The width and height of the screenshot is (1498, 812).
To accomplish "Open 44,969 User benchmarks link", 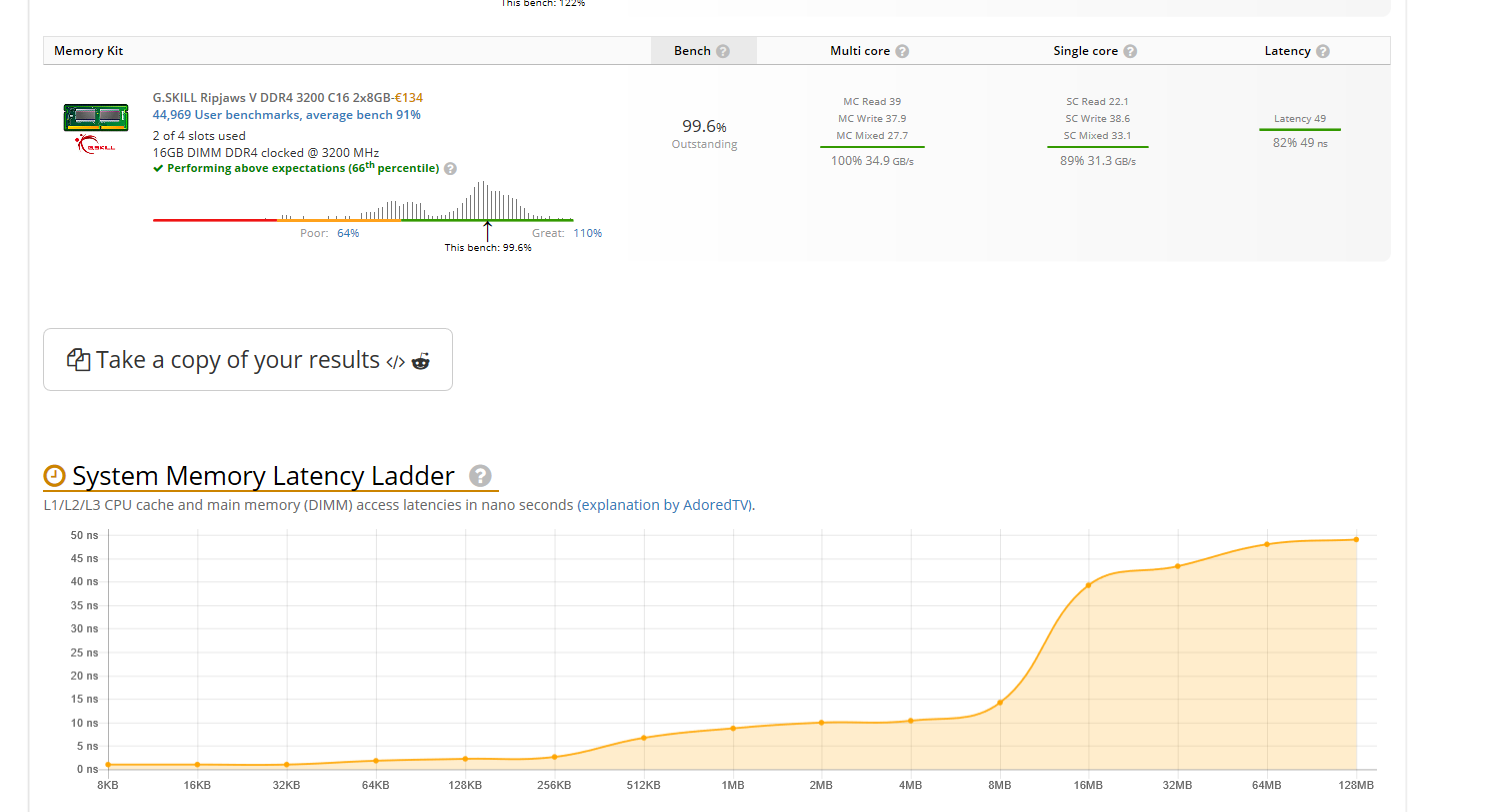I will 287,115.
